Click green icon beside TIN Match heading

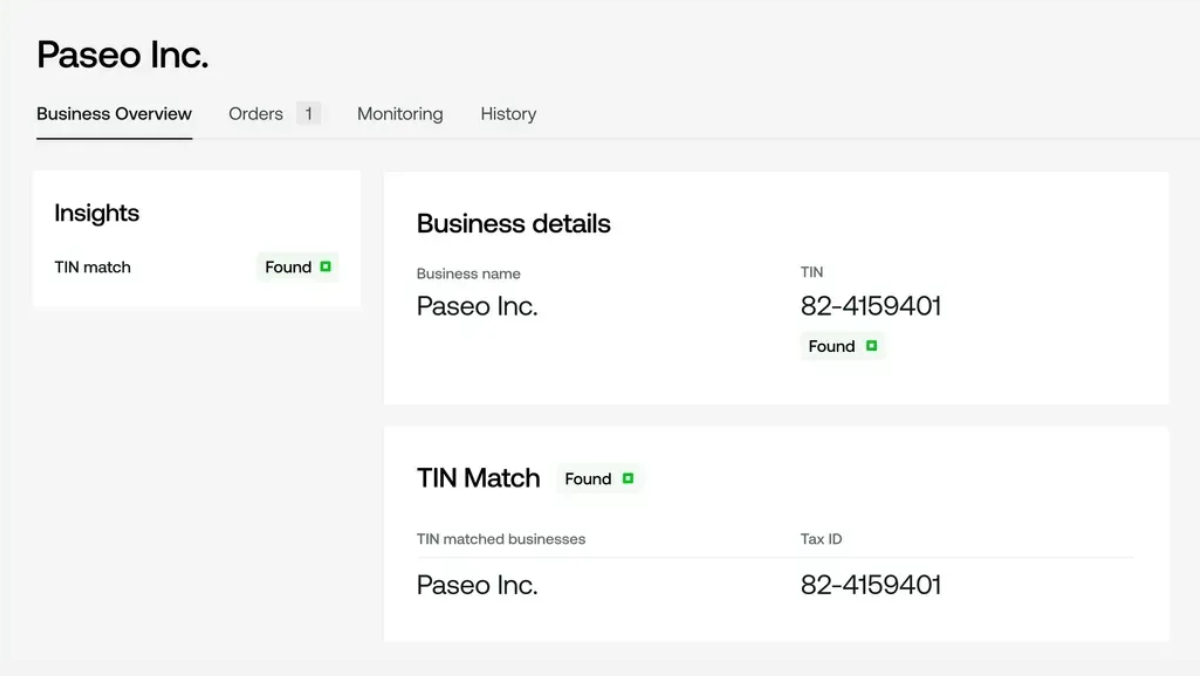coord(628,479)
